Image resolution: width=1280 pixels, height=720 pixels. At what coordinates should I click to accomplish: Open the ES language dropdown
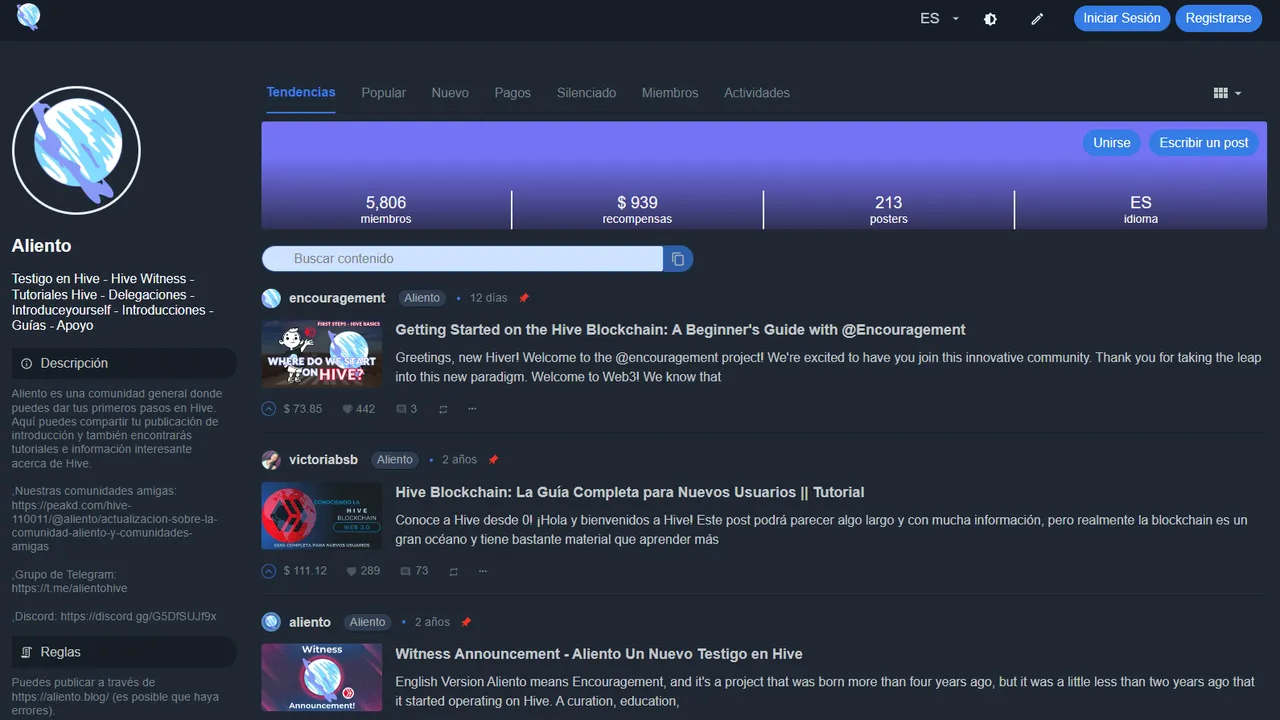click(939, 18)
